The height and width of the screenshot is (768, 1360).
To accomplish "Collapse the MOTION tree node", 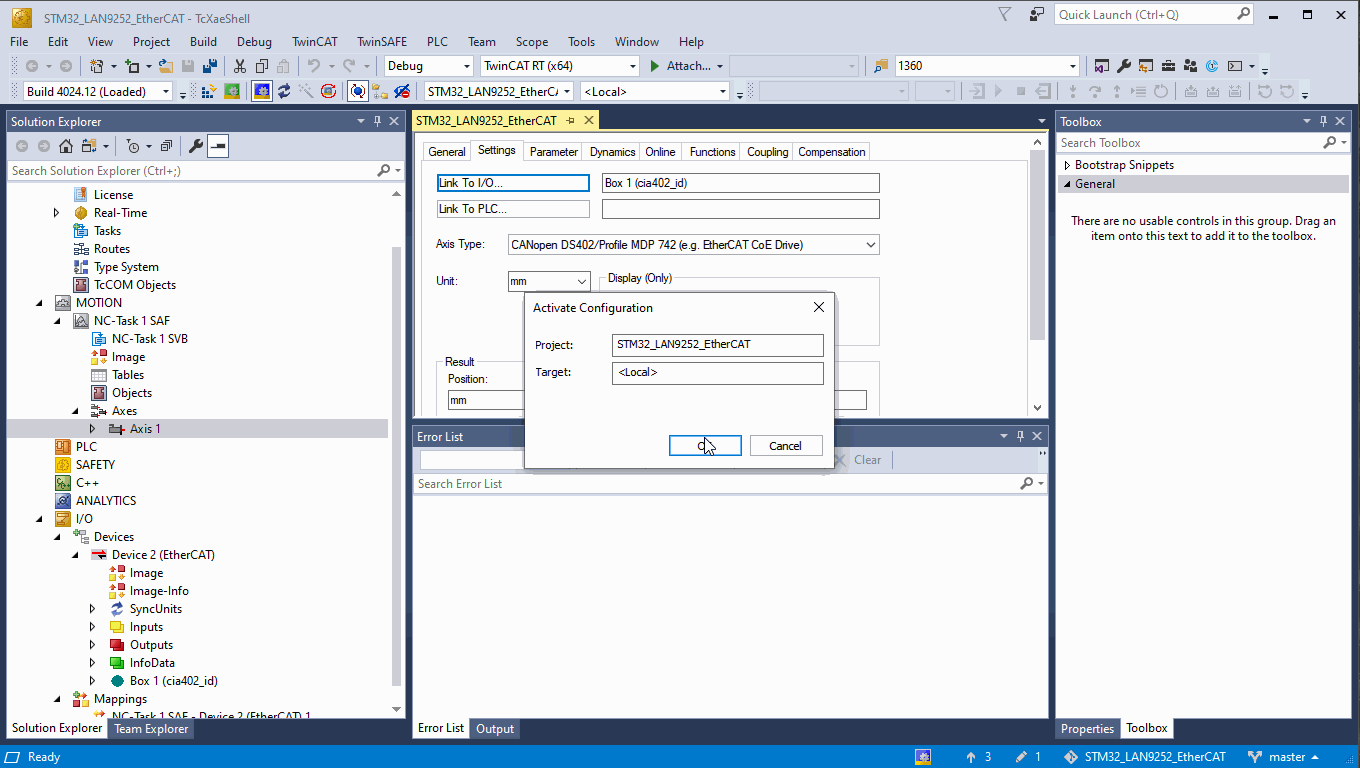I will tap(38, 303).
